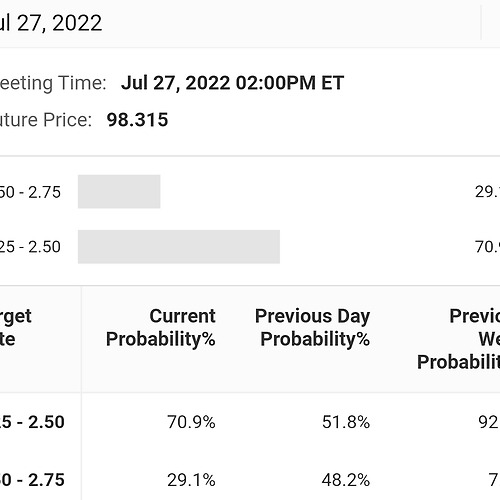This screenshot has width=500, height=500.
Task: Select the Jul 27, 2022 meeting tab
Action: tap(50, 23)
